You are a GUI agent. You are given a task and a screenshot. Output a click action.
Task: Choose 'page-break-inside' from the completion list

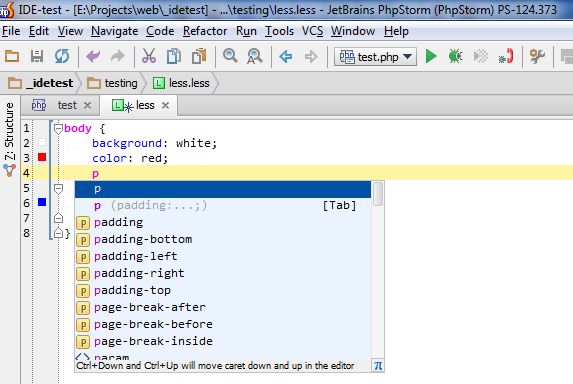pyautogui.click(x=223, y=342)
